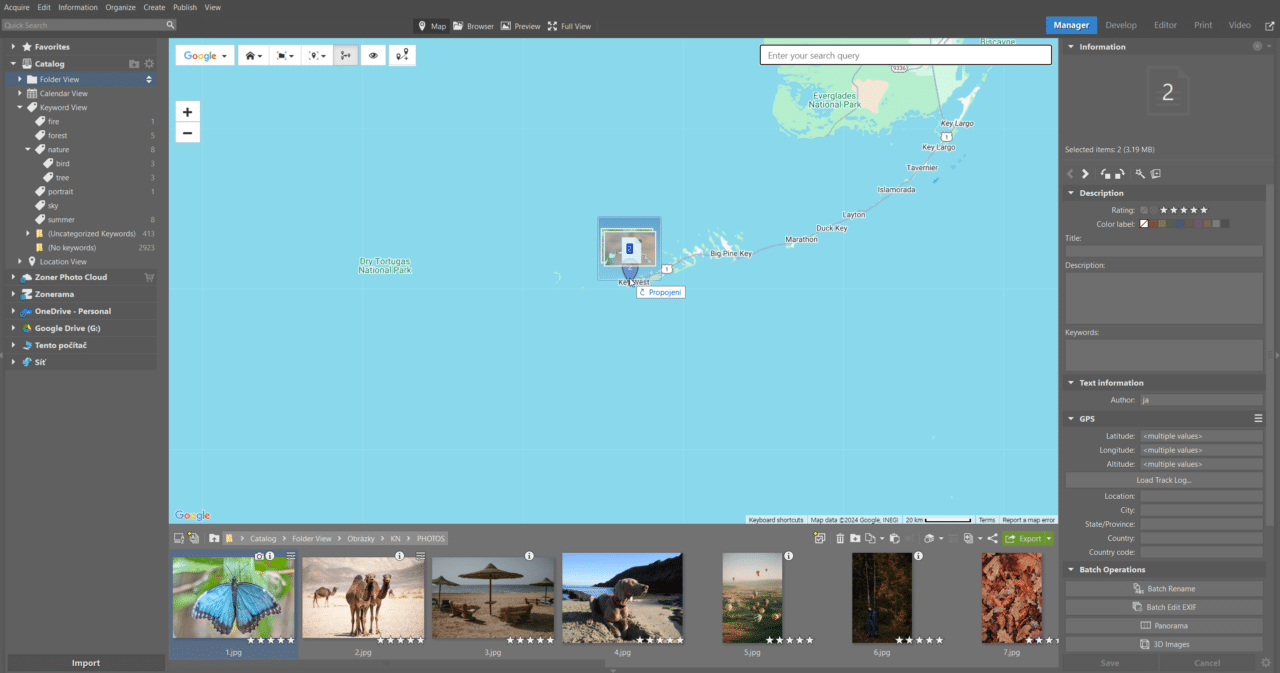The height and width of the screenshot is (673, 1280).
Task: Click the rotate left icon in the Information panel
Action: [x=1107, y=173]
